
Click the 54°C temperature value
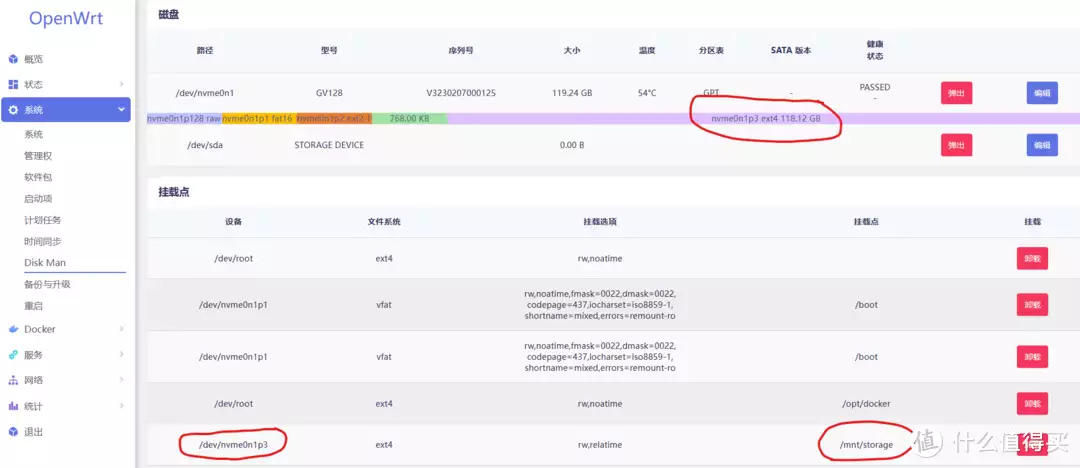(x=646, y=92)
